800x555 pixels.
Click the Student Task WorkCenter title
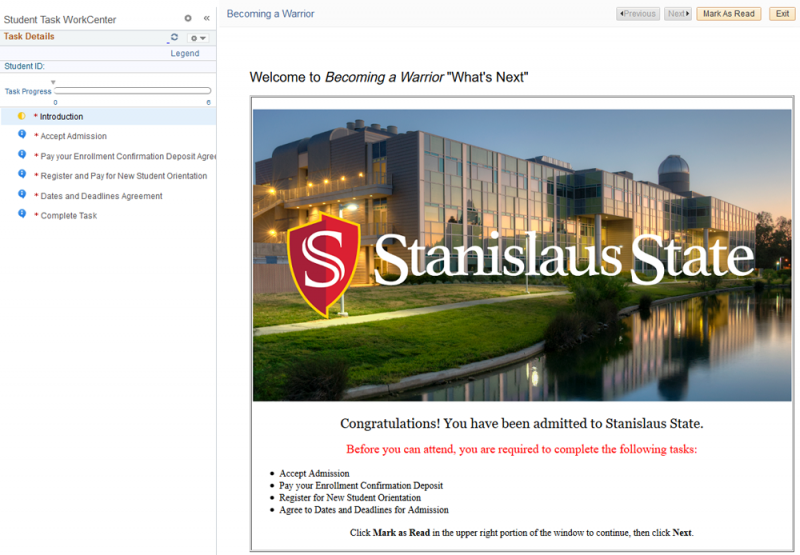tap(60, 19)
